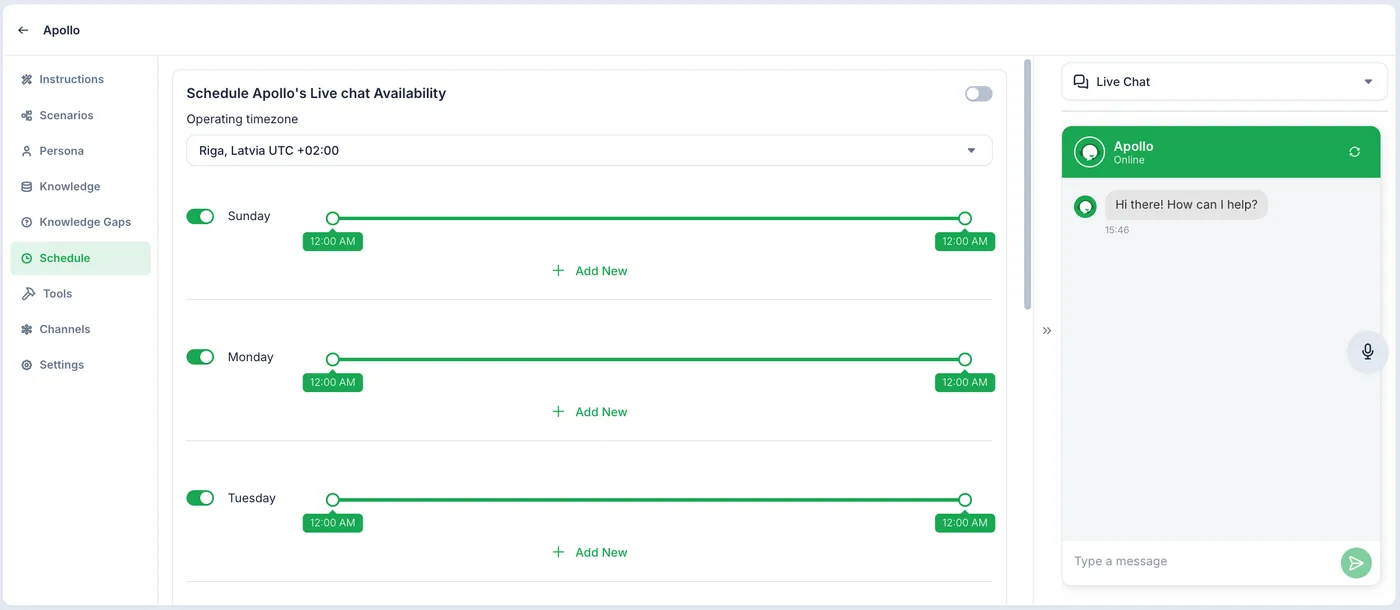Click the Operating timezone label
The height and width of the screenshot is (610, 1400).
[x=242, y=119]
